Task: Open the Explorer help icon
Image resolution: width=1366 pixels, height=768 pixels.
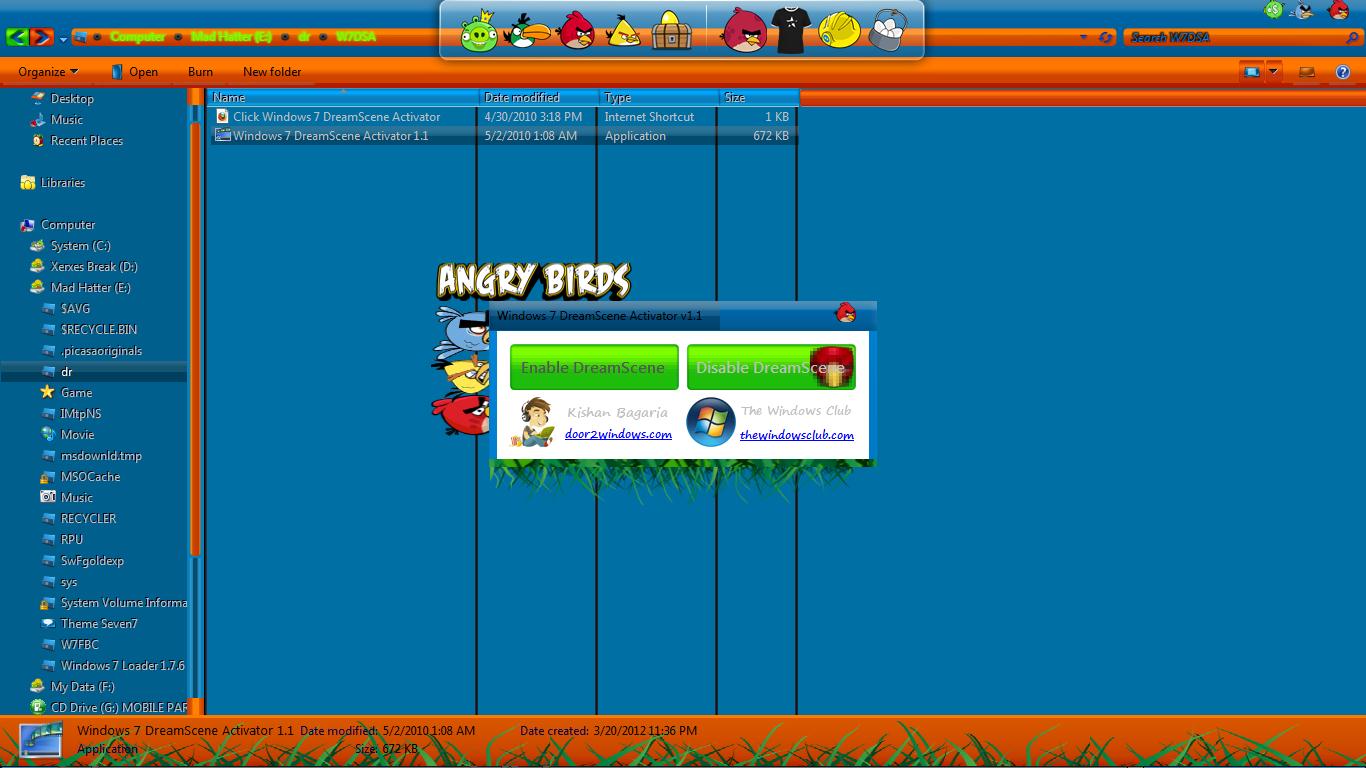Action: (1343, 72)
